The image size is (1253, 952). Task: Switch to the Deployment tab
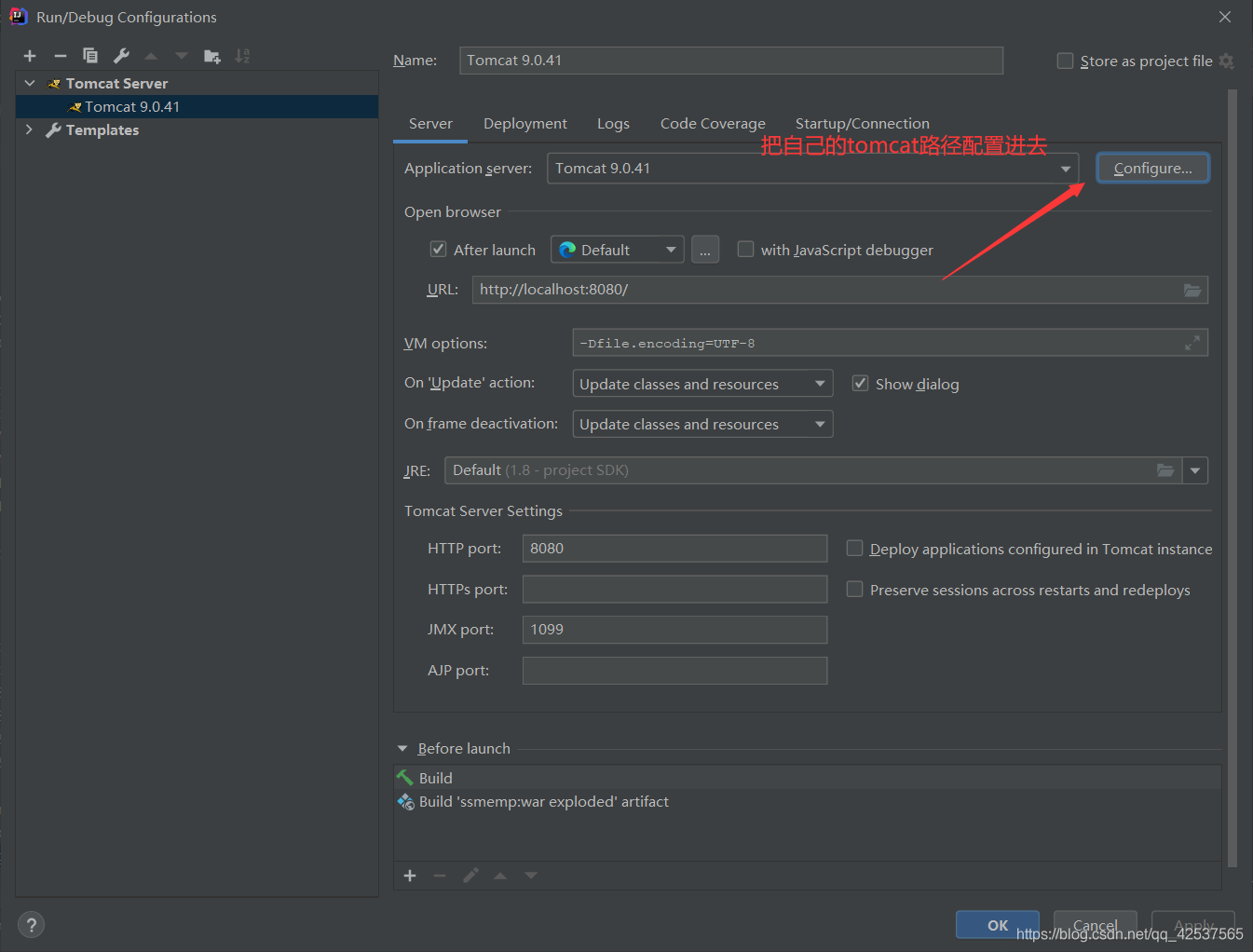coord(525,124)
